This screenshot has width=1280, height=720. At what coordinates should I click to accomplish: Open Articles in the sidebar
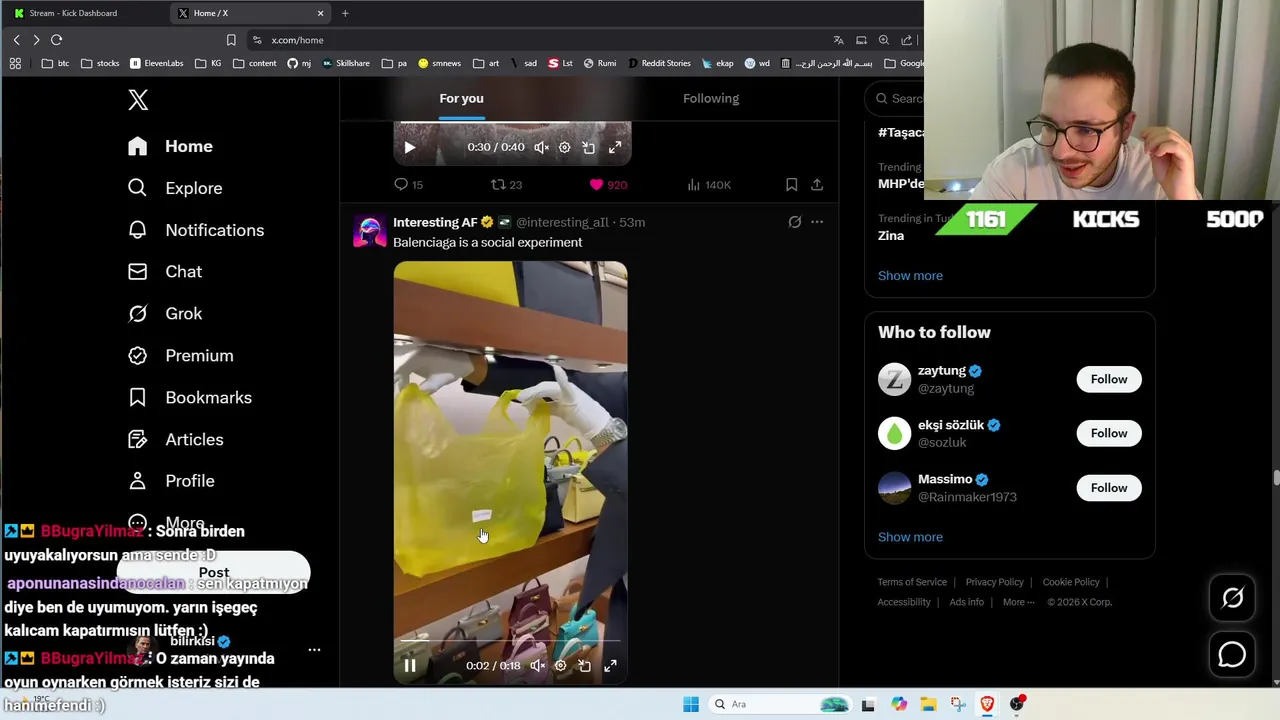[176, 440]
